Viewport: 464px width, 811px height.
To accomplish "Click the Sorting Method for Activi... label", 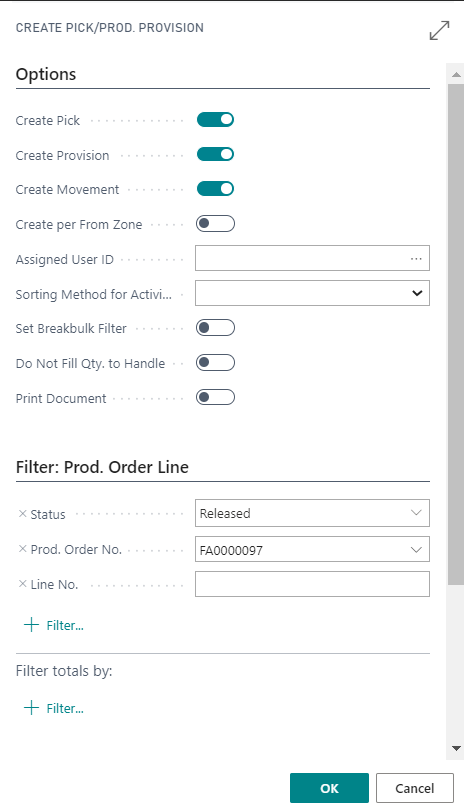I will 94,294.
